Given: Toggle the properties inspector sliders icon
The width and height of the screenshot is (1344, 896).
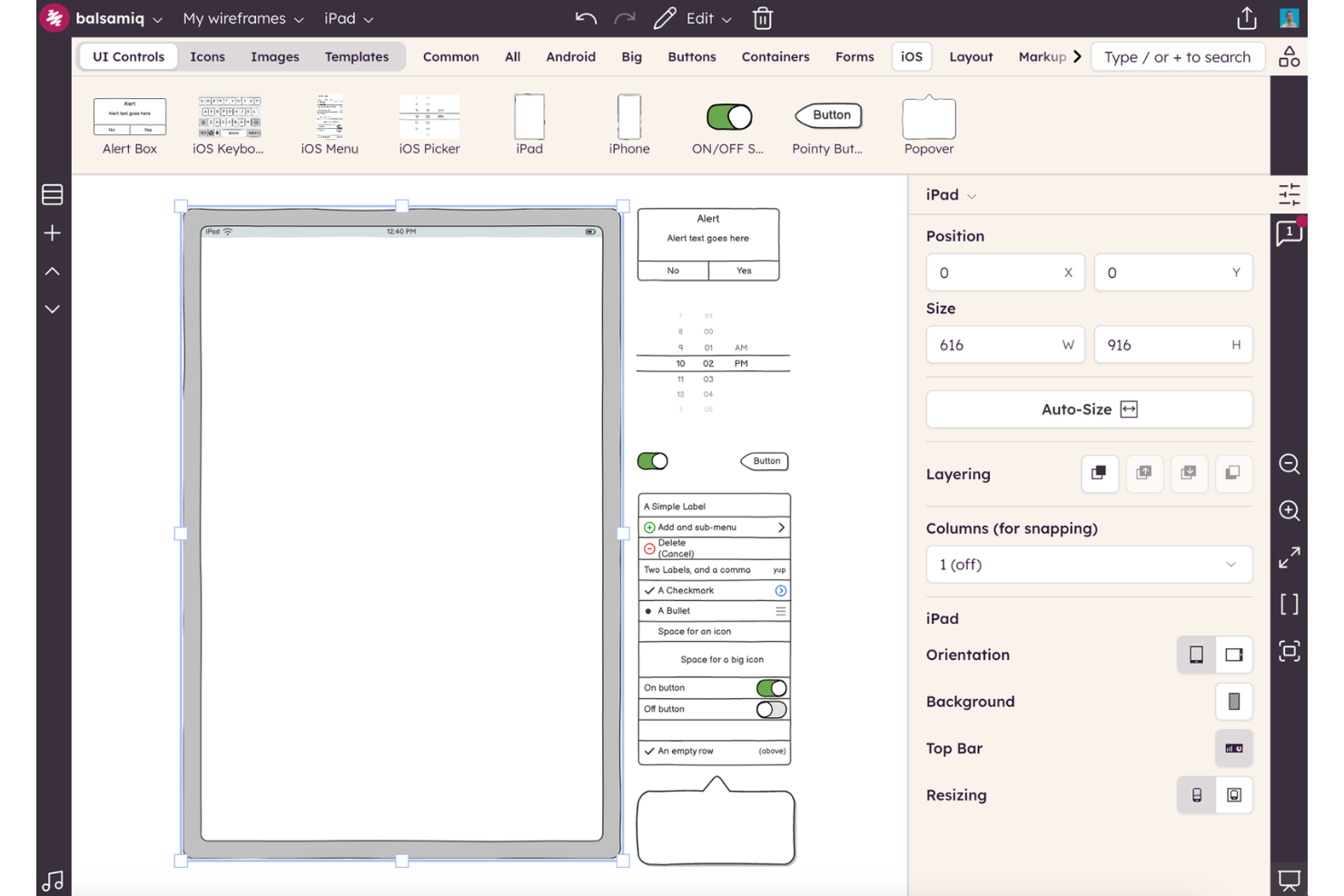Looking at the screenshot, I should pos(1289,194).
